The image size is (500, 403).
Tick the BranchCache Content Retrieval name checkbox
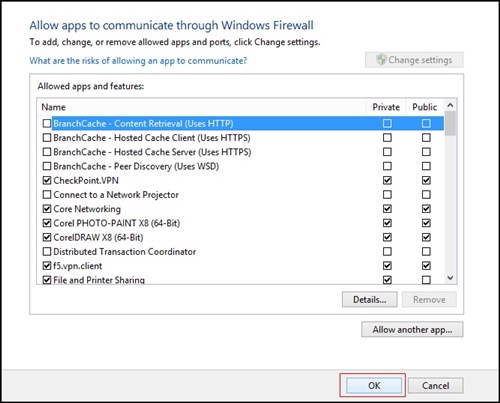47,123
